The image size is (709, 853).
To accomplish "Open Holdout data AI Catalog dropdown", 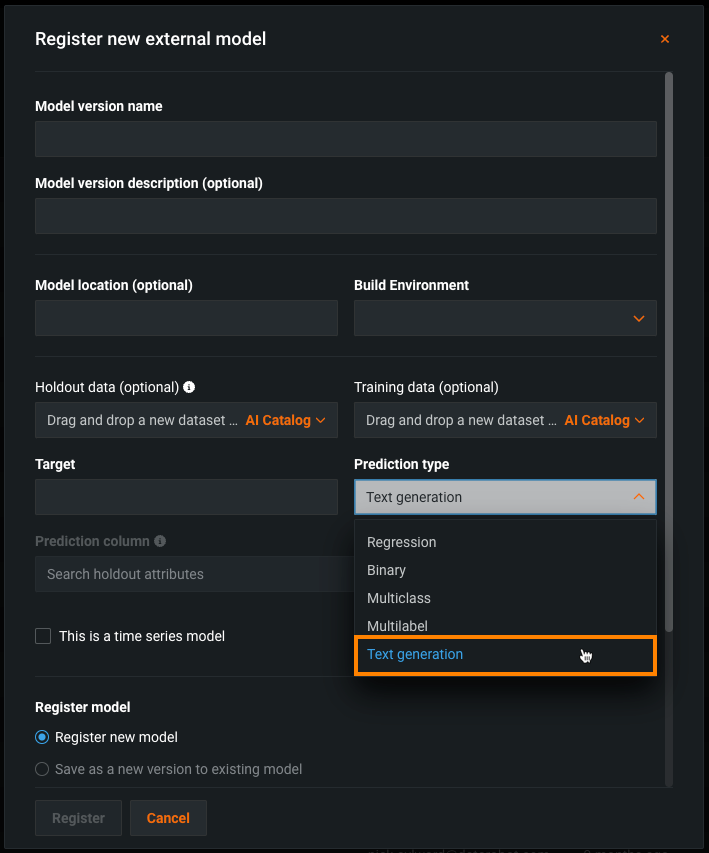I will (286, 420).
